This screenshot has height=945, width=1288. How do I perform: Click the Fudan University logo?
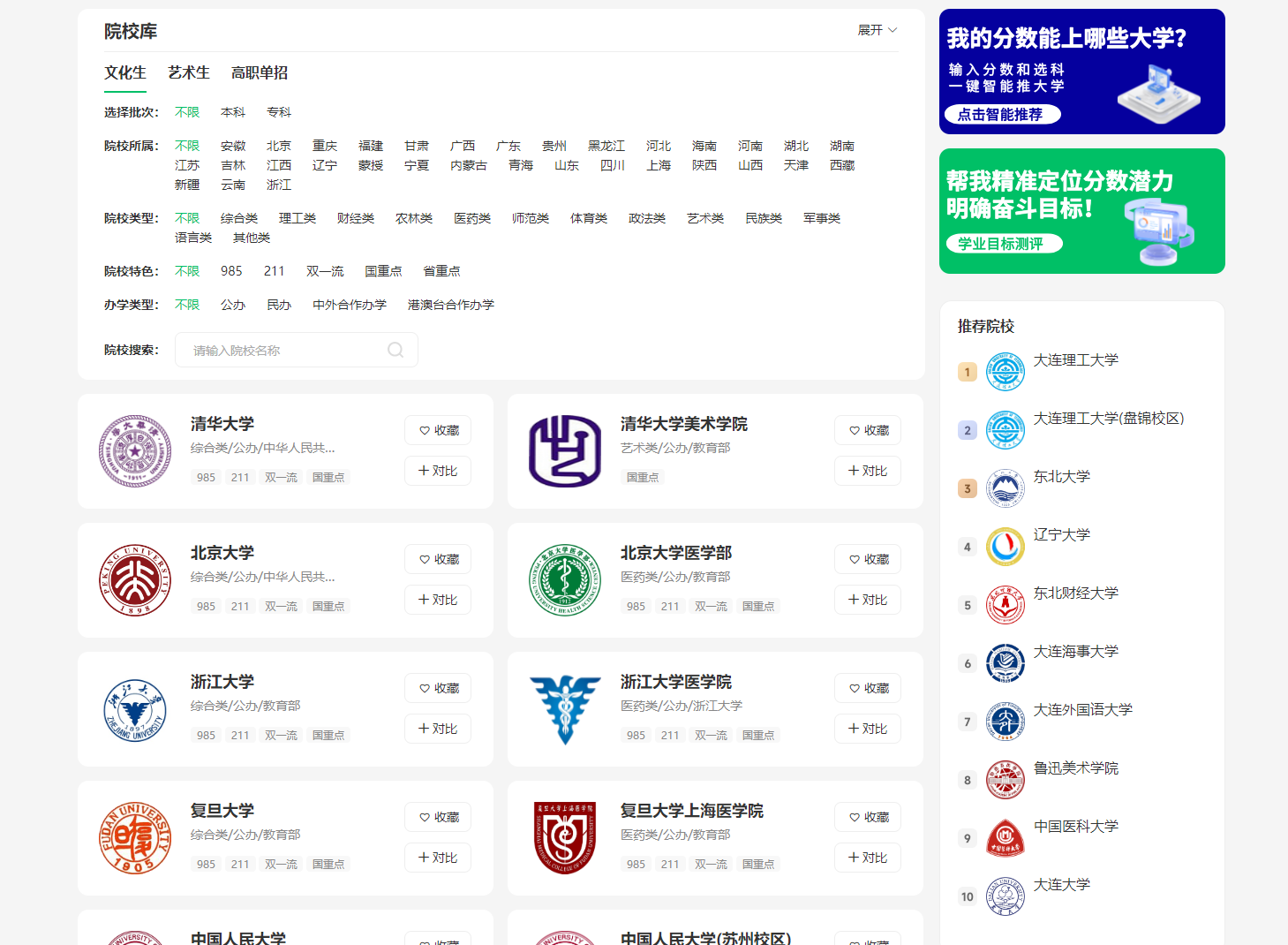[135, 838]
